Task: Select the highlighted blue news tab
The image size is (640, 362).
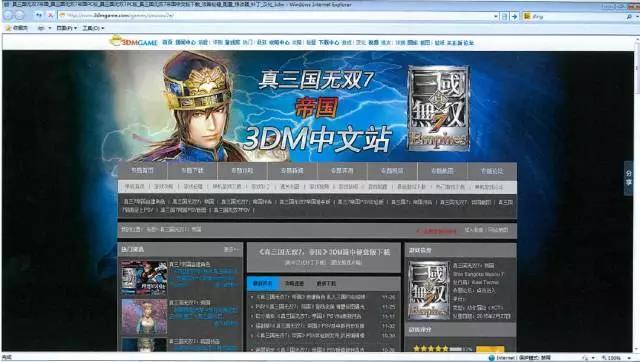Action: click(x=263, y=283)
